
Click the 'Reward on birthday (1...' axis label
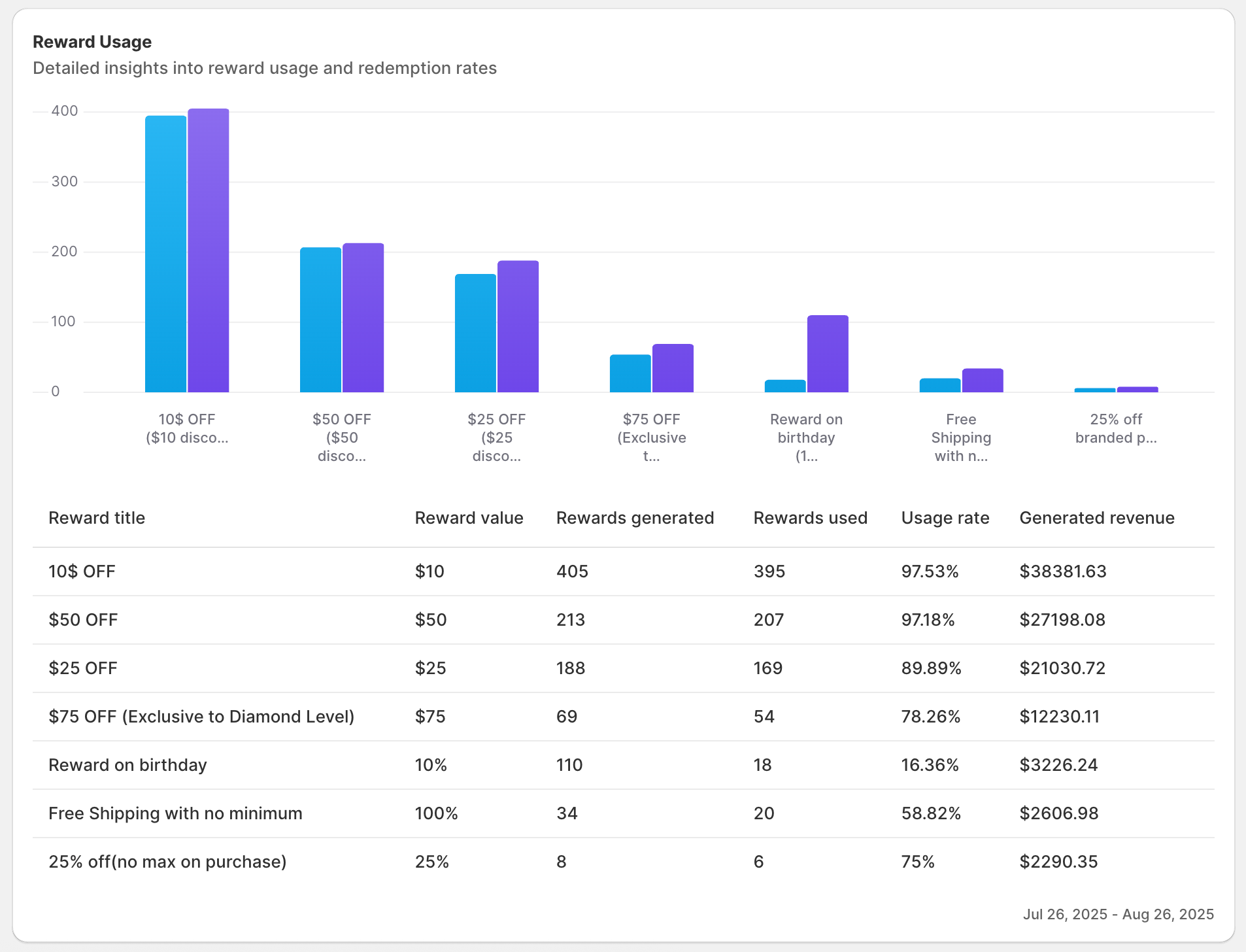pos(807,438)
